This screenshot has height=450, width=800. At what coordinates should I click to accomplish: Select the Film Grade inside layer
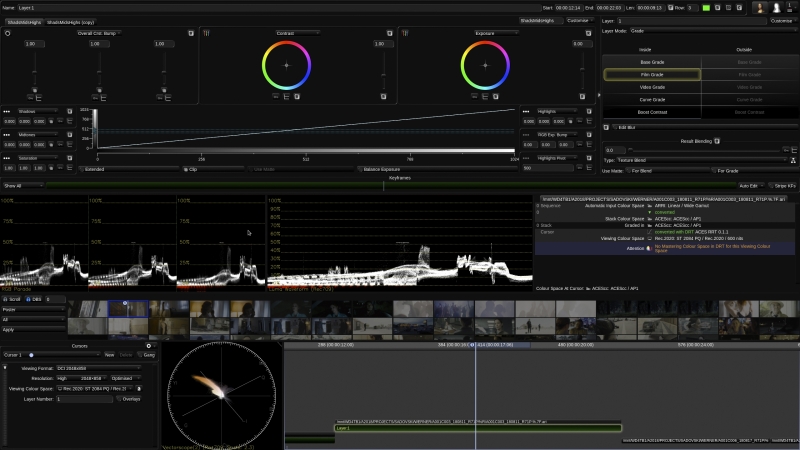[x=651, y=74]
